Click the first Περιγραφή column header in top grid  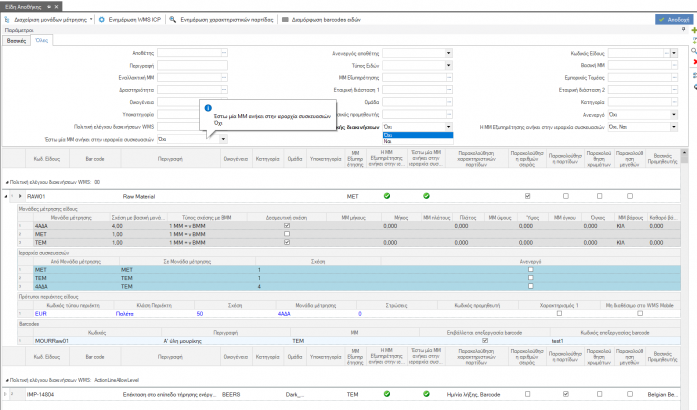point(170,159)
